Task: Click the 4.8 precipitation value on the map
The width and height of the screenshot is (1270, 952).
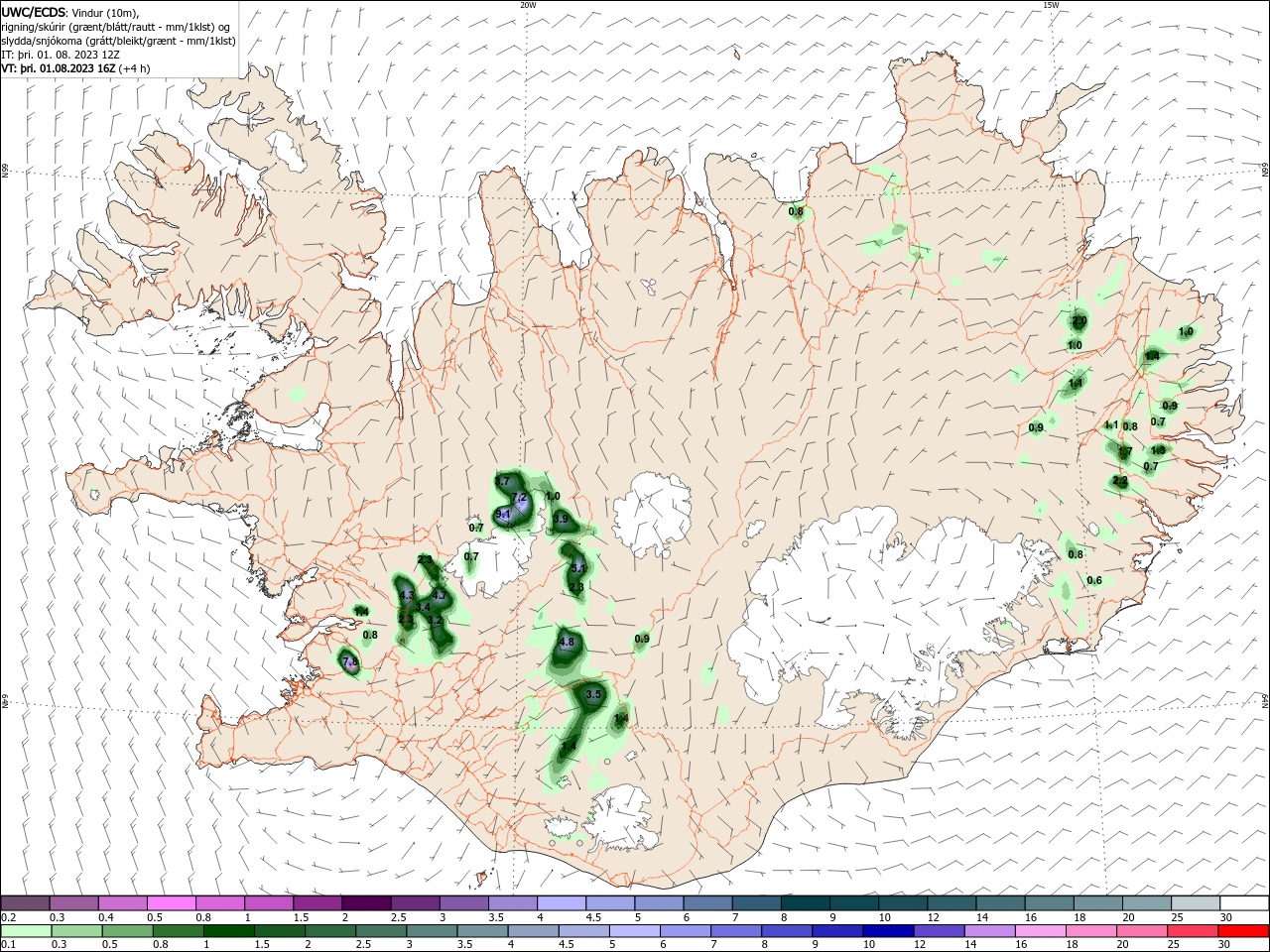Action: 567,643
